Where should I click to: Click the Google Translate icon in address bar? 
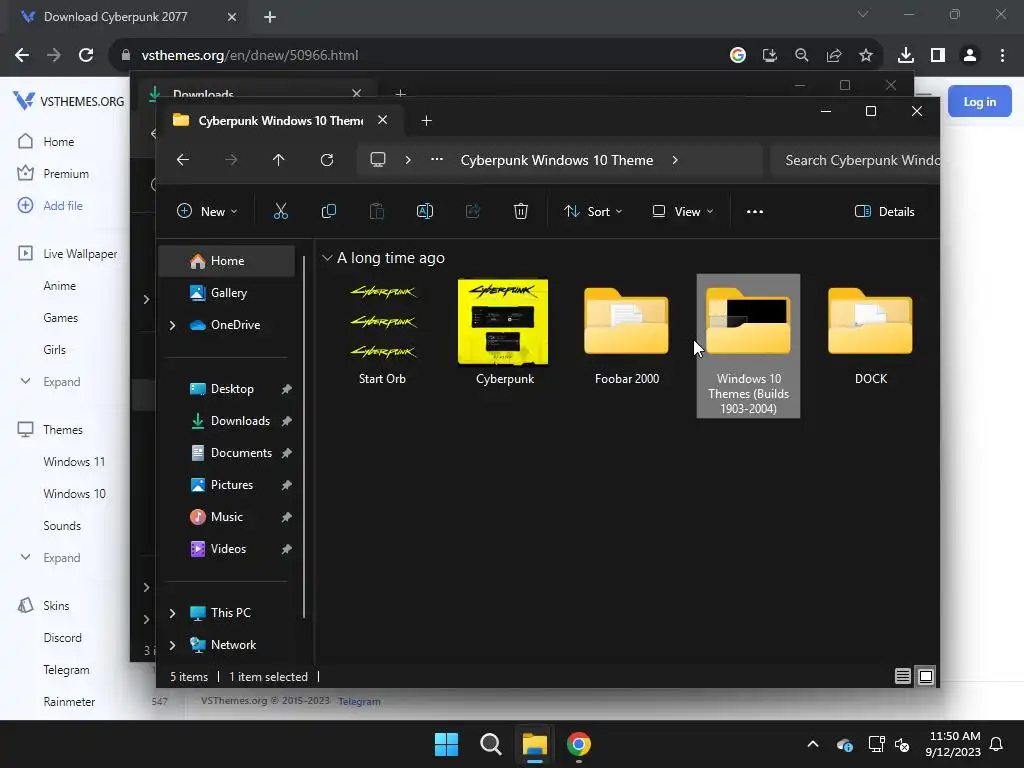pos(738,55)
